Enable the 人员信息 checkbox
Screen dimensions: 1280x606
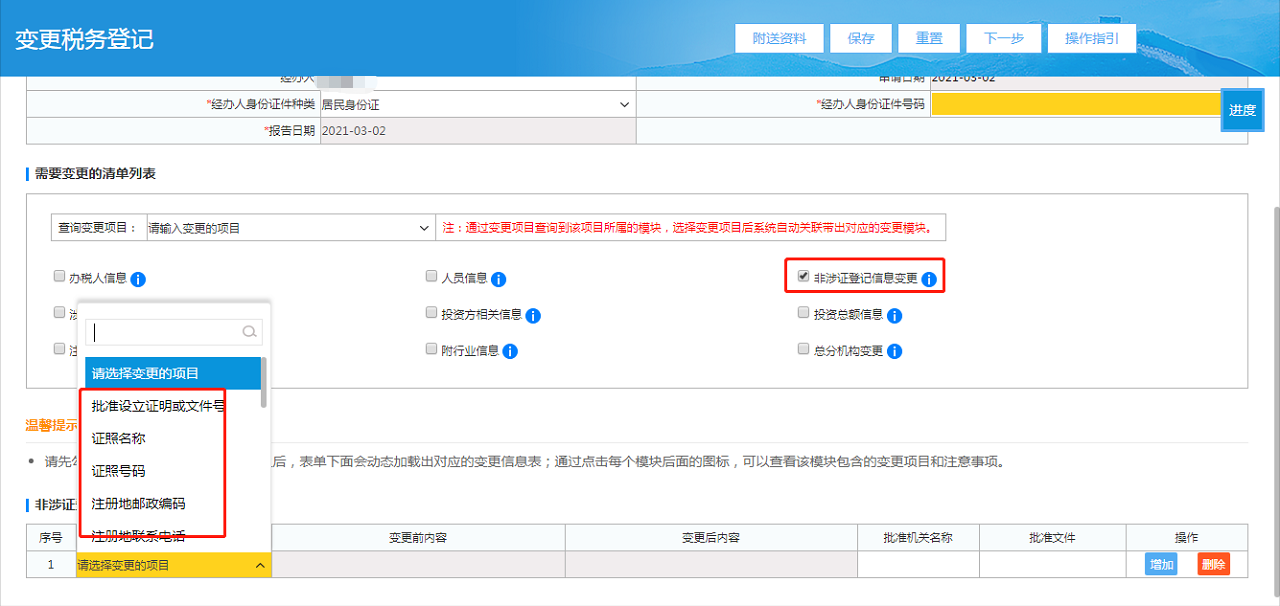pyautogui.click(x=431, y=277)
